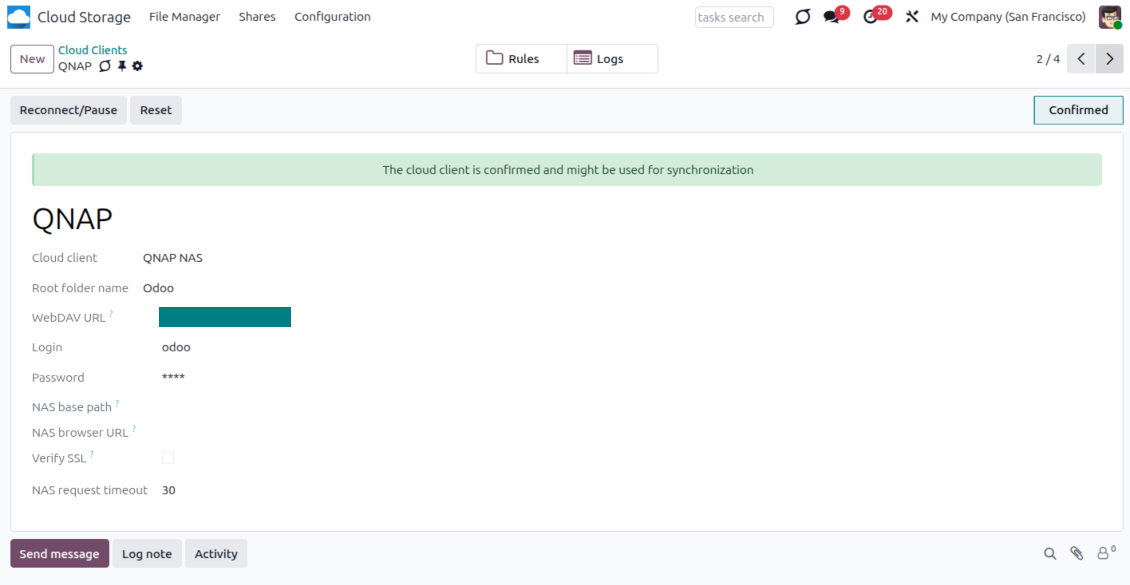Go to the previous record arrow
Image resolution: width=1130 pixels, height=585 pixels.
(x=1081, y=59)
